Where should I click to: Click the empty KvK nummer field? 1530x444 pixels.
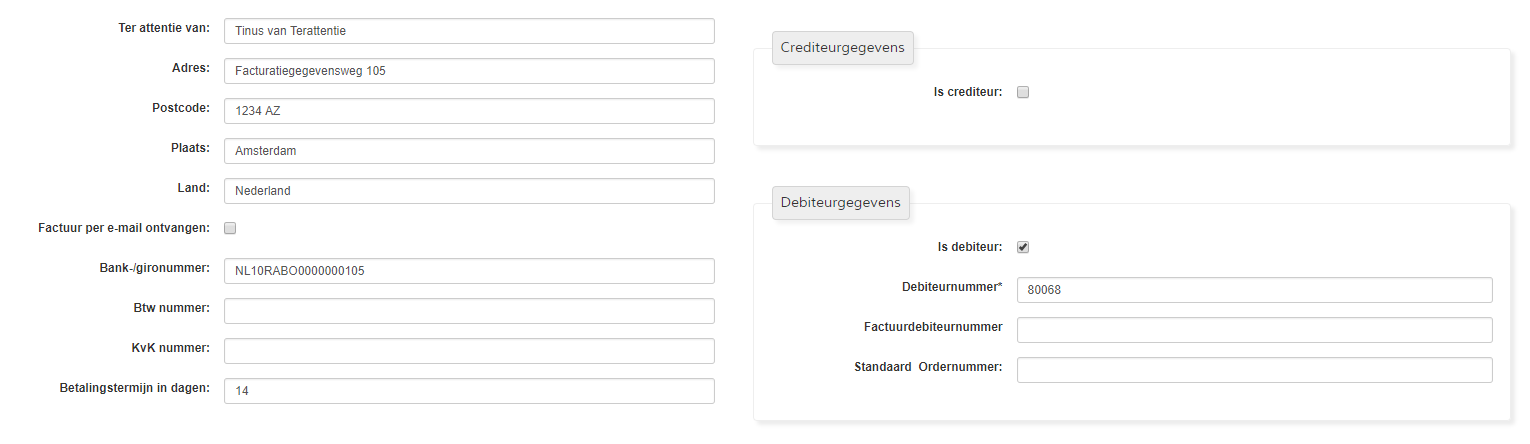point(469,351)
